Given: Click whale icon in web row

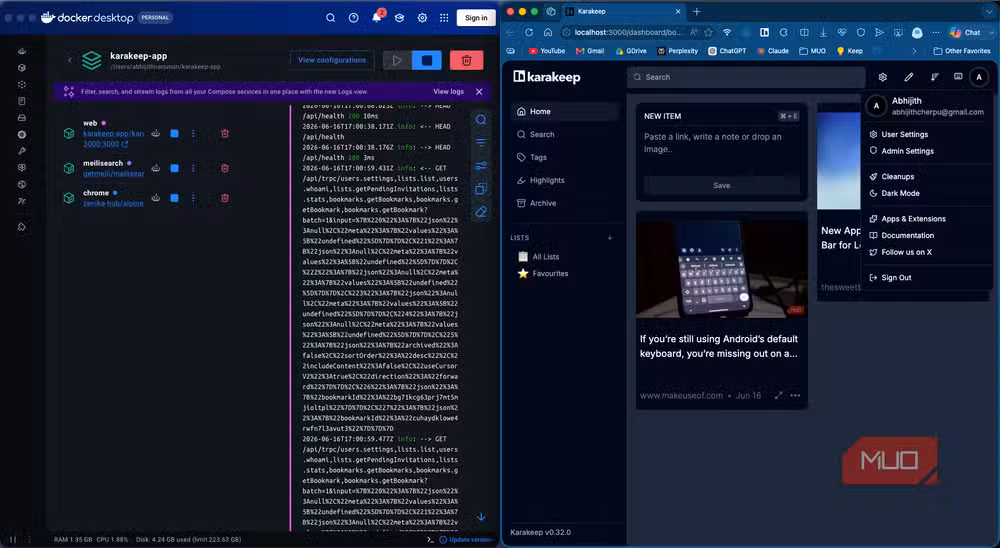Looking at the screenshot, I should 156,133.
